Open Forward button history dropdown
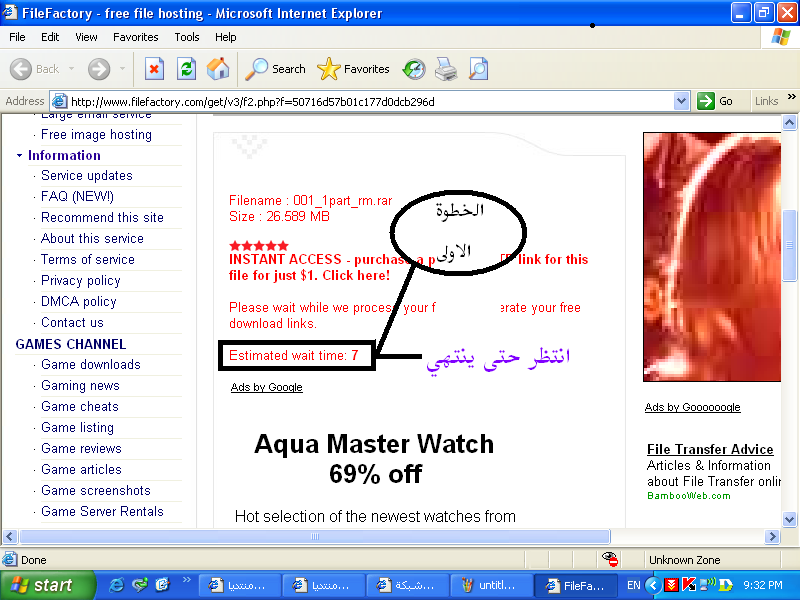This screenshot has height=600, width=800. tap(122, 68)
